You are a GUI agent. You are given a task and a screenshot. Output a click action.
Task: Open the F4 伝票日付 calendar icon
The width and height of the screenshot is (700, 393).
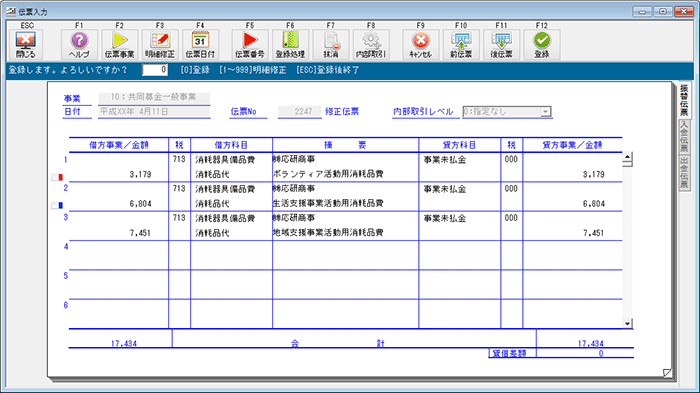[200, 44]
